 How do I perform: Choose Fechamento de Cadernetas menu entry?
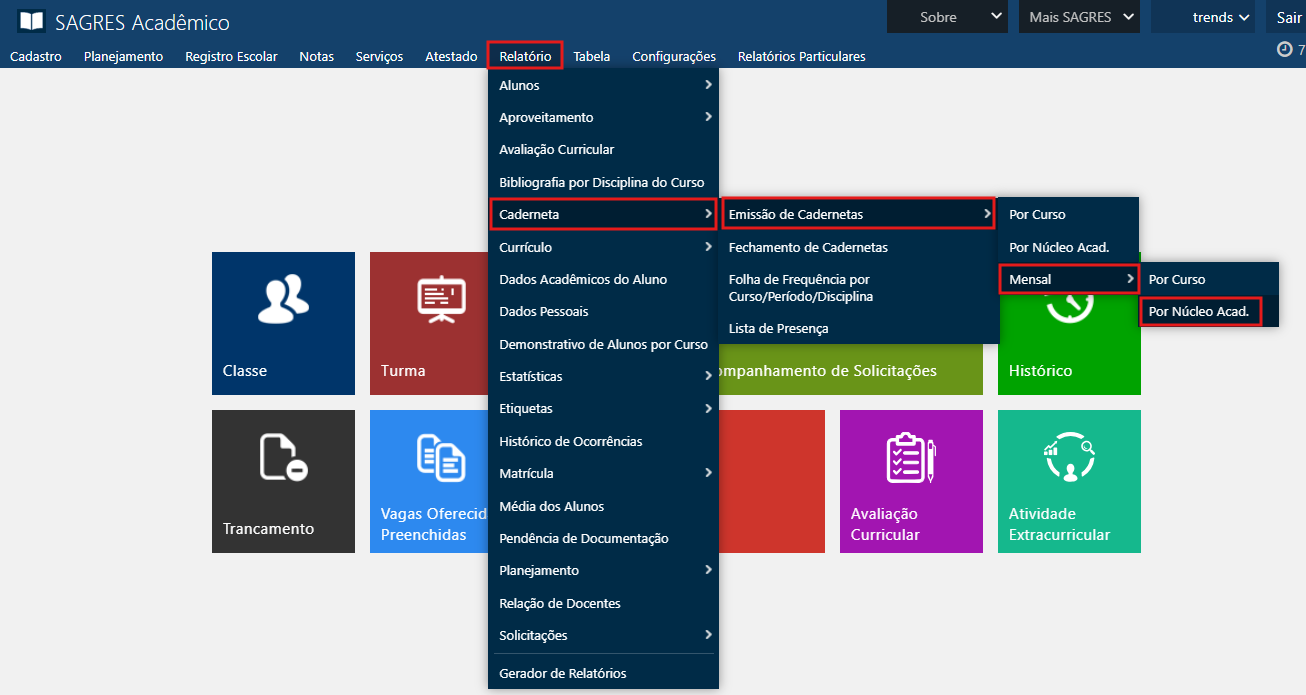click(x=808, y=247)
